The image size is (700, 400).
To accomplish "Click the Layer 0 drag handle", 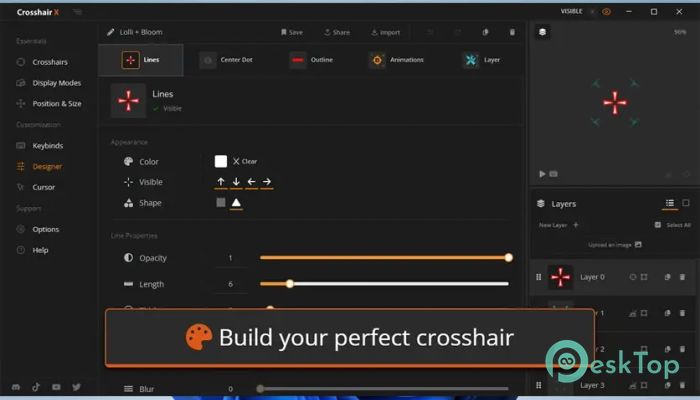I will click(538, 277).
